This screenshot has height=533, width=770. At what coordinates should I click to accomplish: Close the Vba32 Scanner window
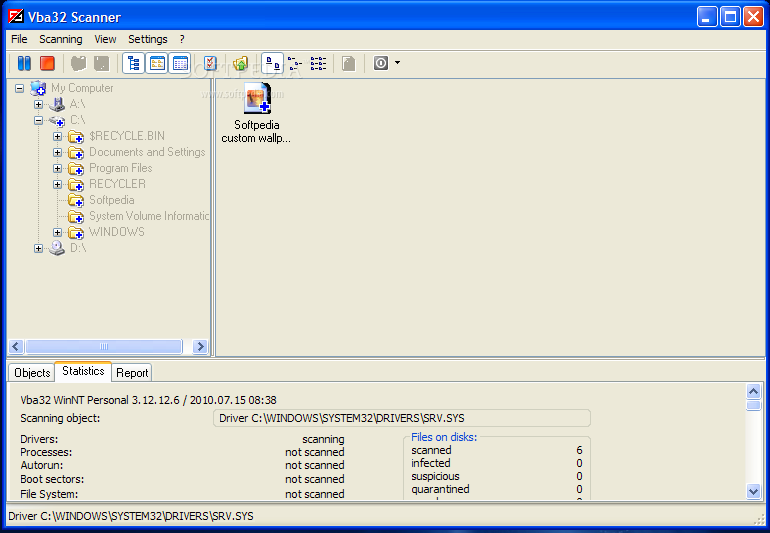753,17
